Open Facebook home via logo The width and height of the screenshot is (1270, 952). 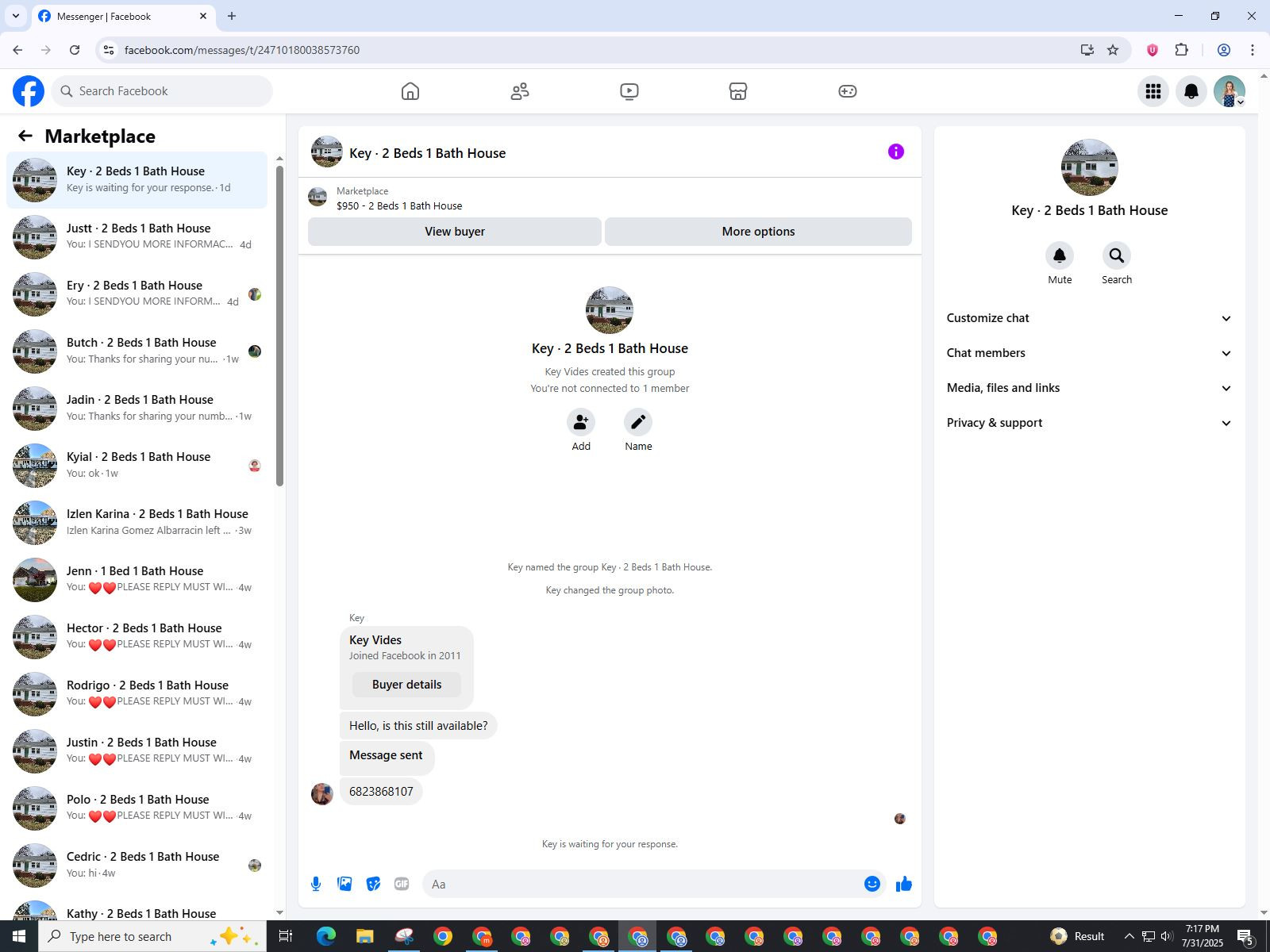tap(29, 91)
